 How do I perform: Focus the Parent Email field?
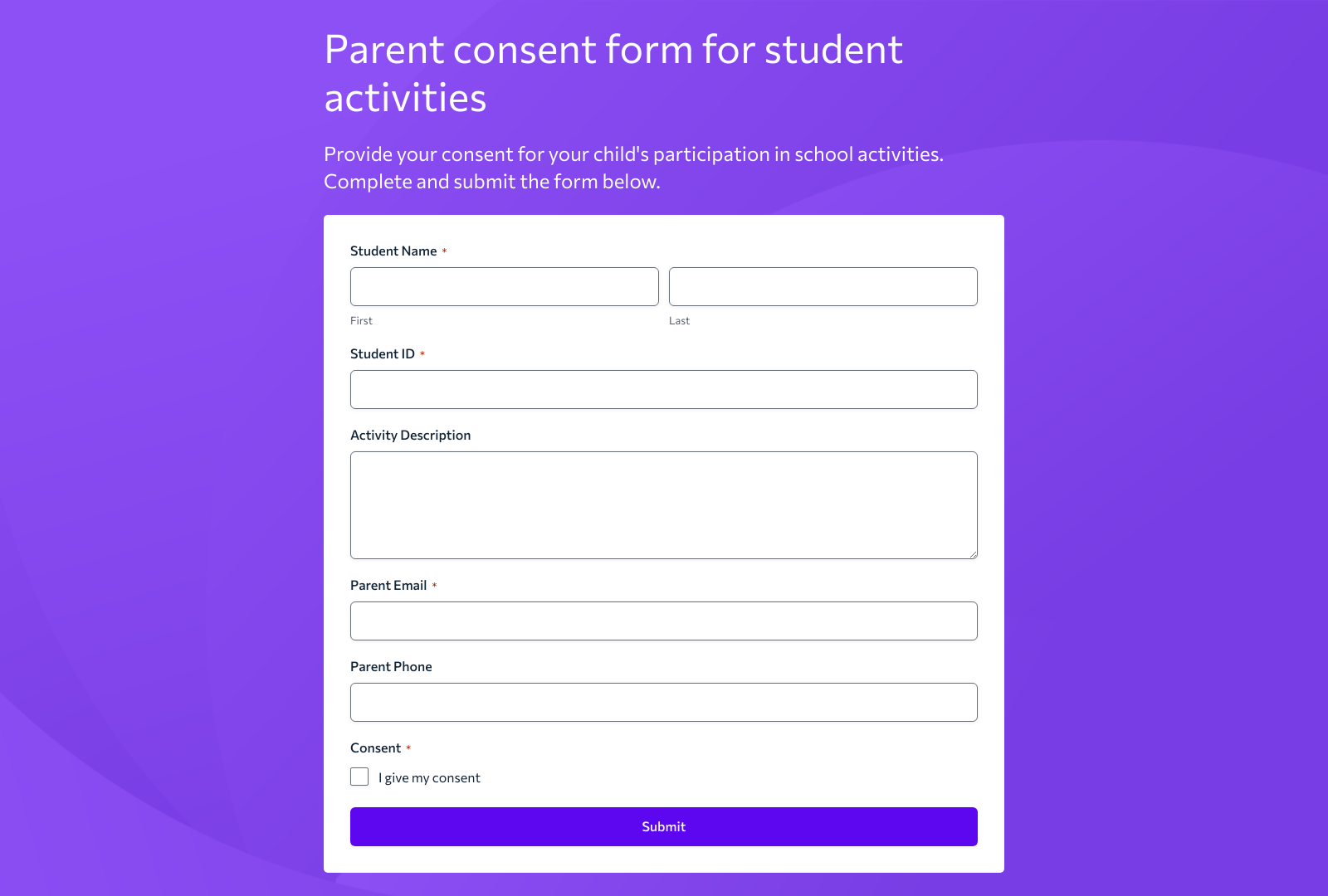tap(663, 620)
